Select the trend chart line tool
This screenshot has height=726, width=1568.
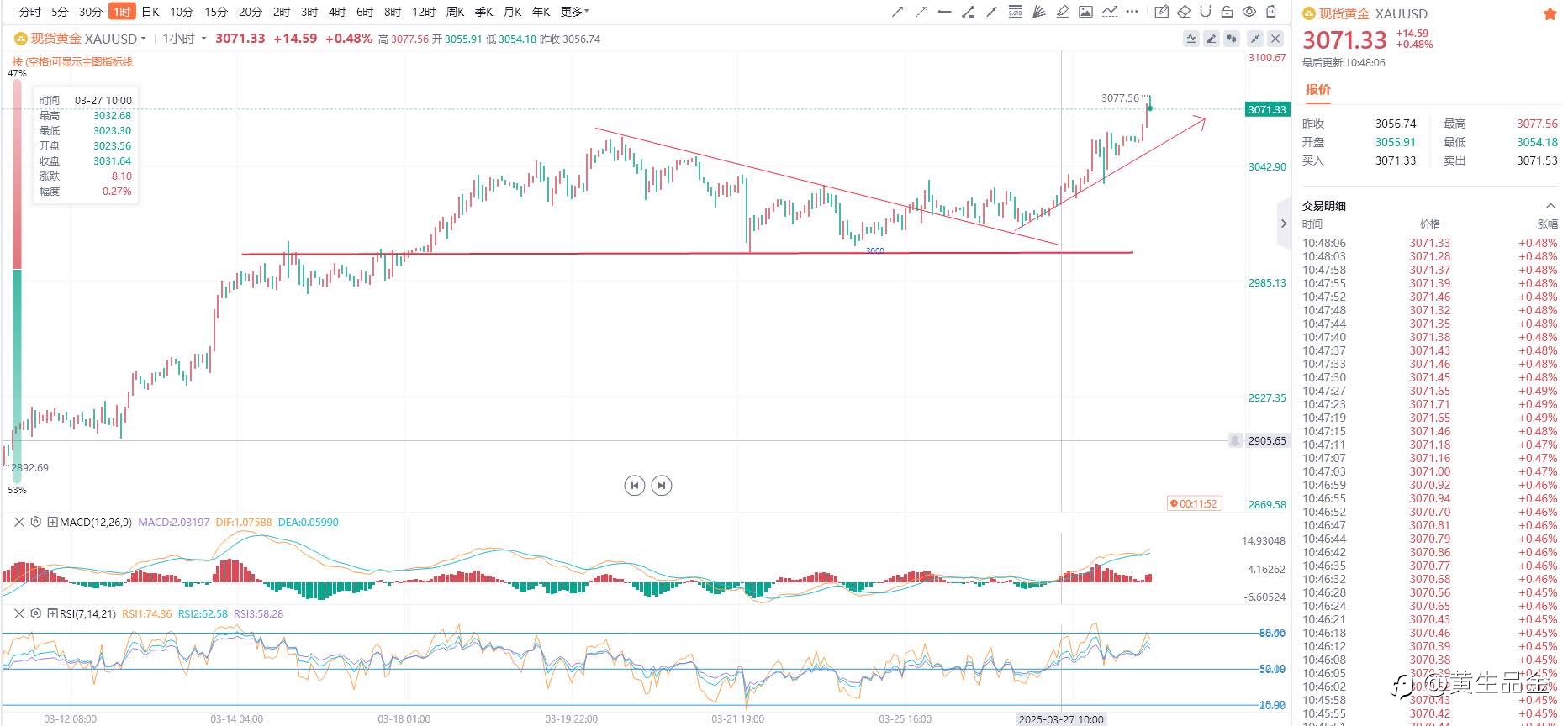pyautogui.click(x=1110, y=12)
